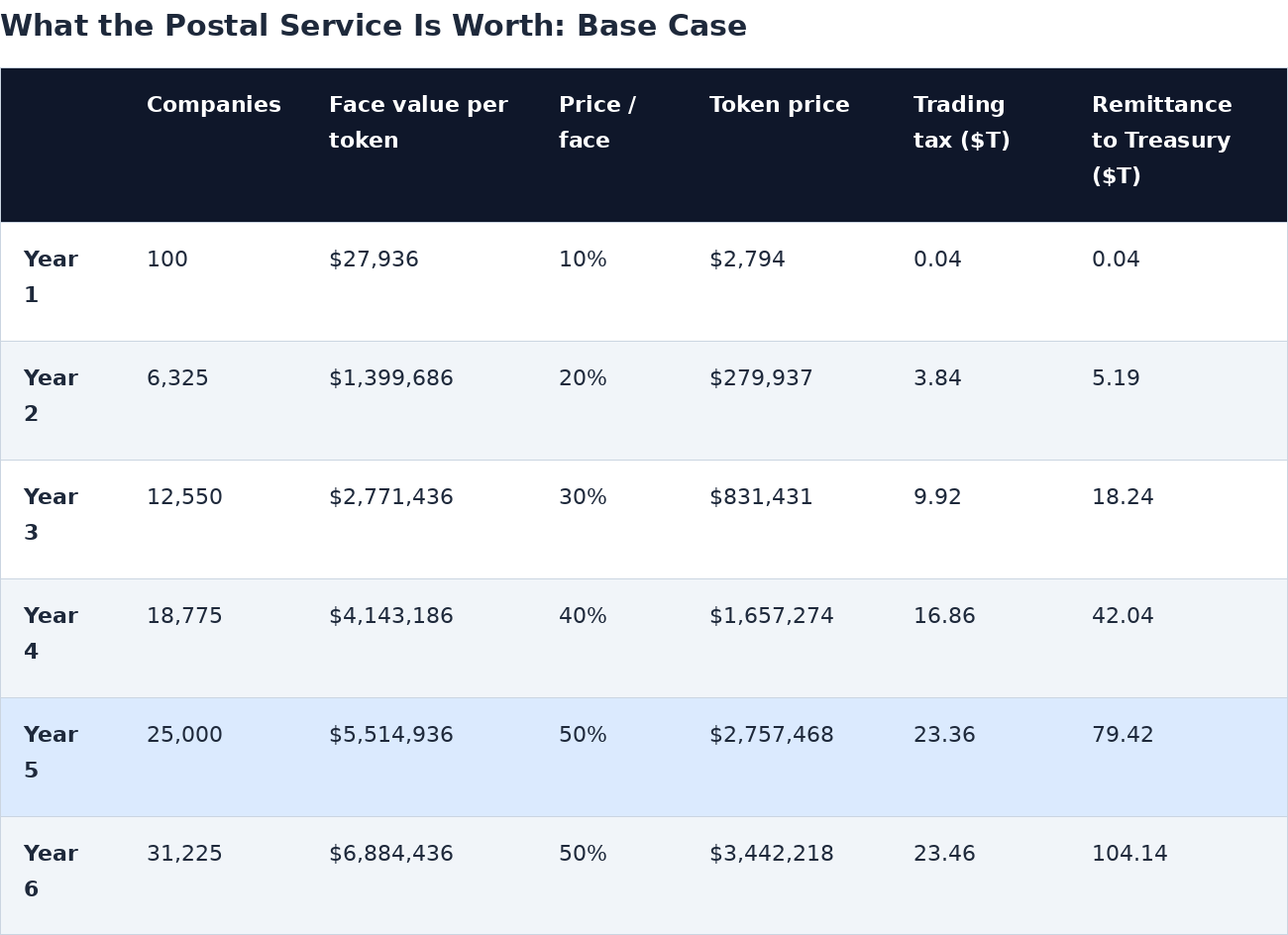Click the companies value '6,325'

(177, 379)
